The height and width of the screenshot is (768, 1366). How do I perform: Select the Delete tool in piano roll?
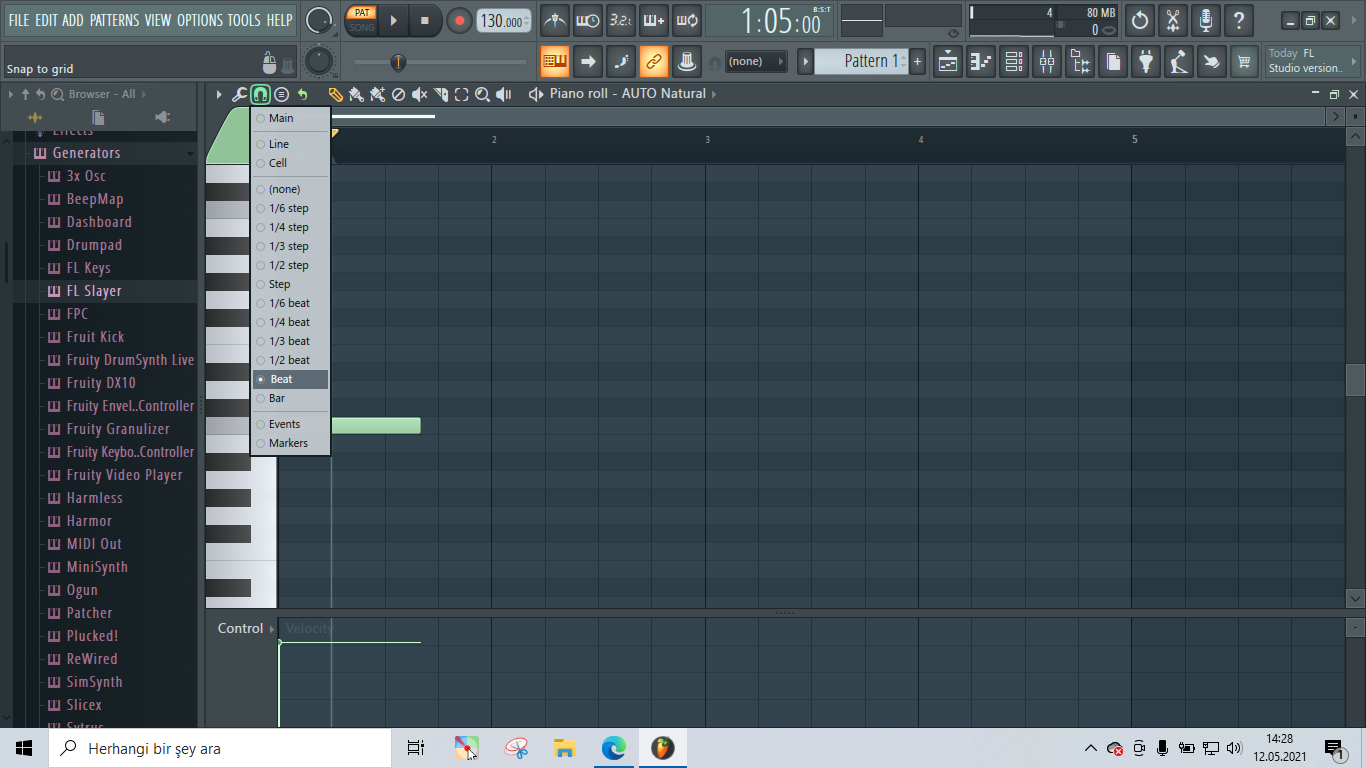click(398, 94)
